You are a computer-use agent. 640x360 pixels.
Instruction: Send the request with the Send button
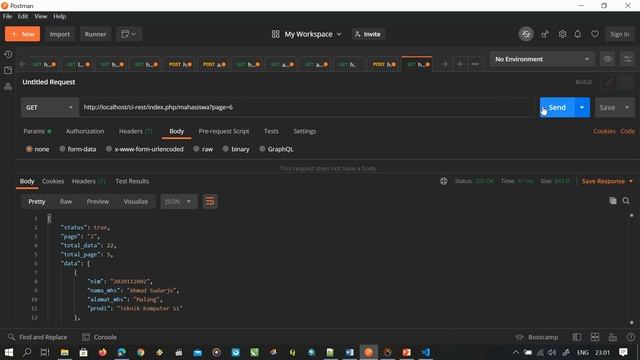click(x=557, y=107)
